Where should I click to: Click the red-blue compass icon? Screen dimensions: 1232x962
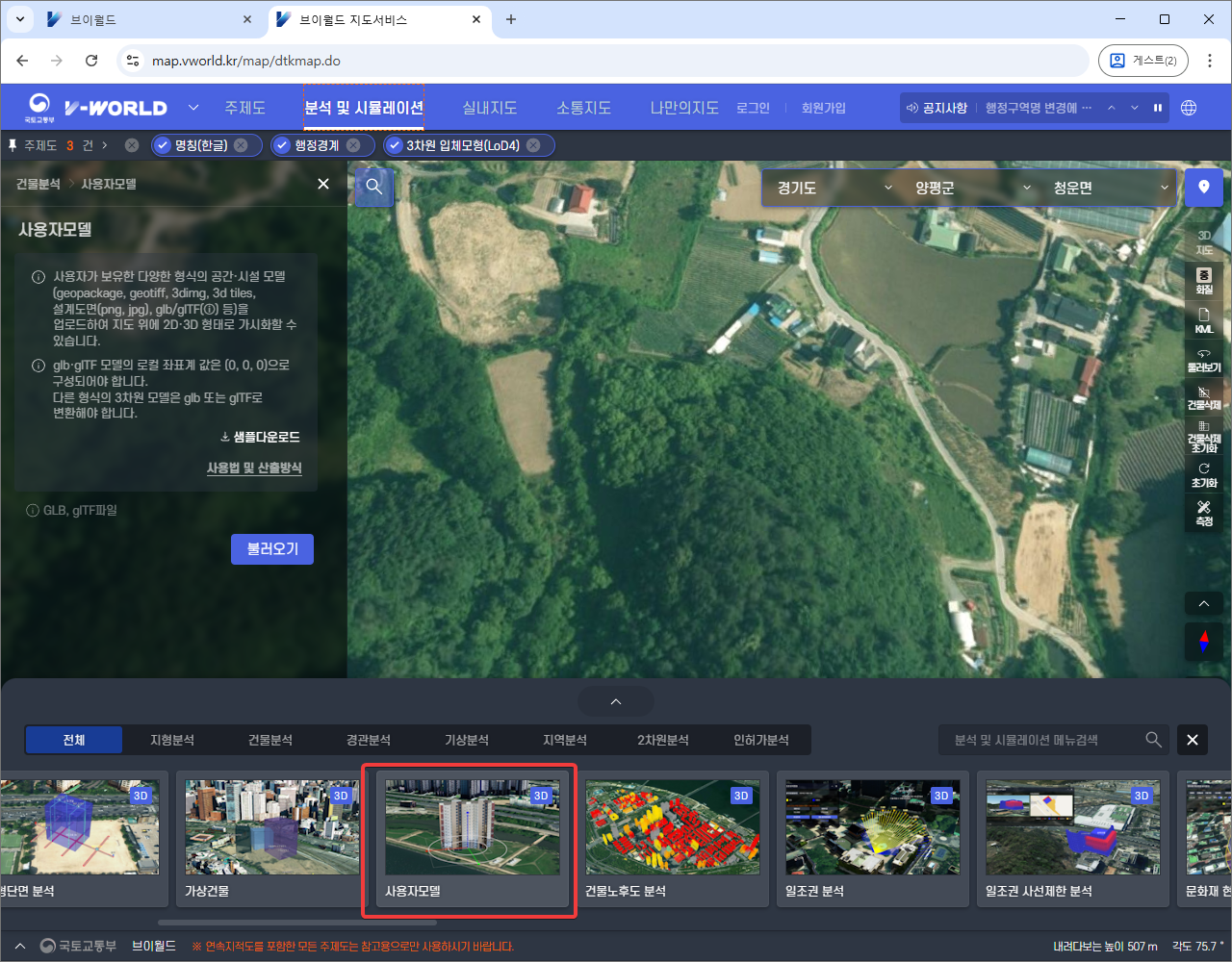(1203, 641)
